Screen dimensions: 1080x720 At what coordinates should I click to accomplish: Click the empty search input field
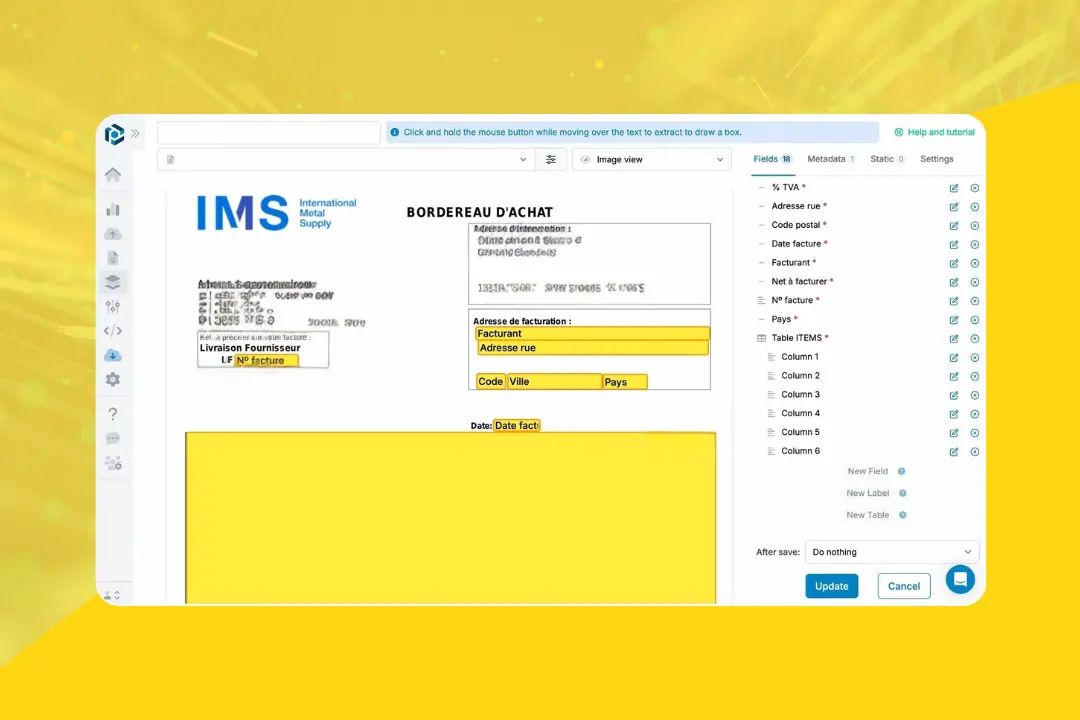point(269,132)
